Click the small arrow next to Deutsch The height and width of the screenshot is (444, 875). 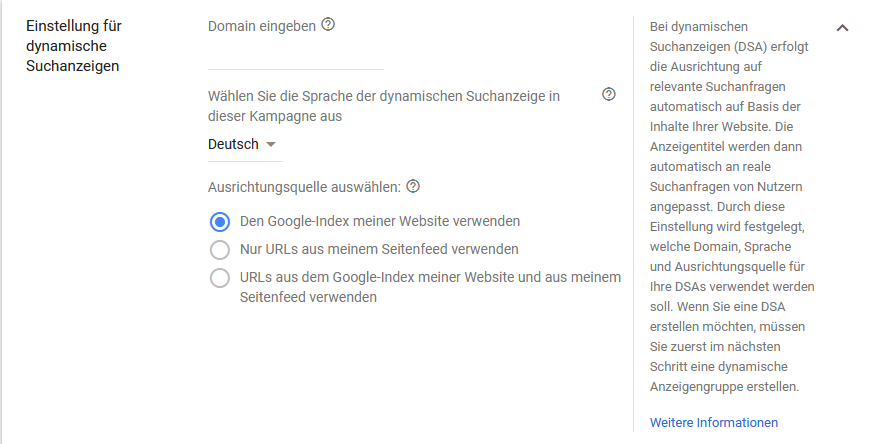(x=270, y=145)
